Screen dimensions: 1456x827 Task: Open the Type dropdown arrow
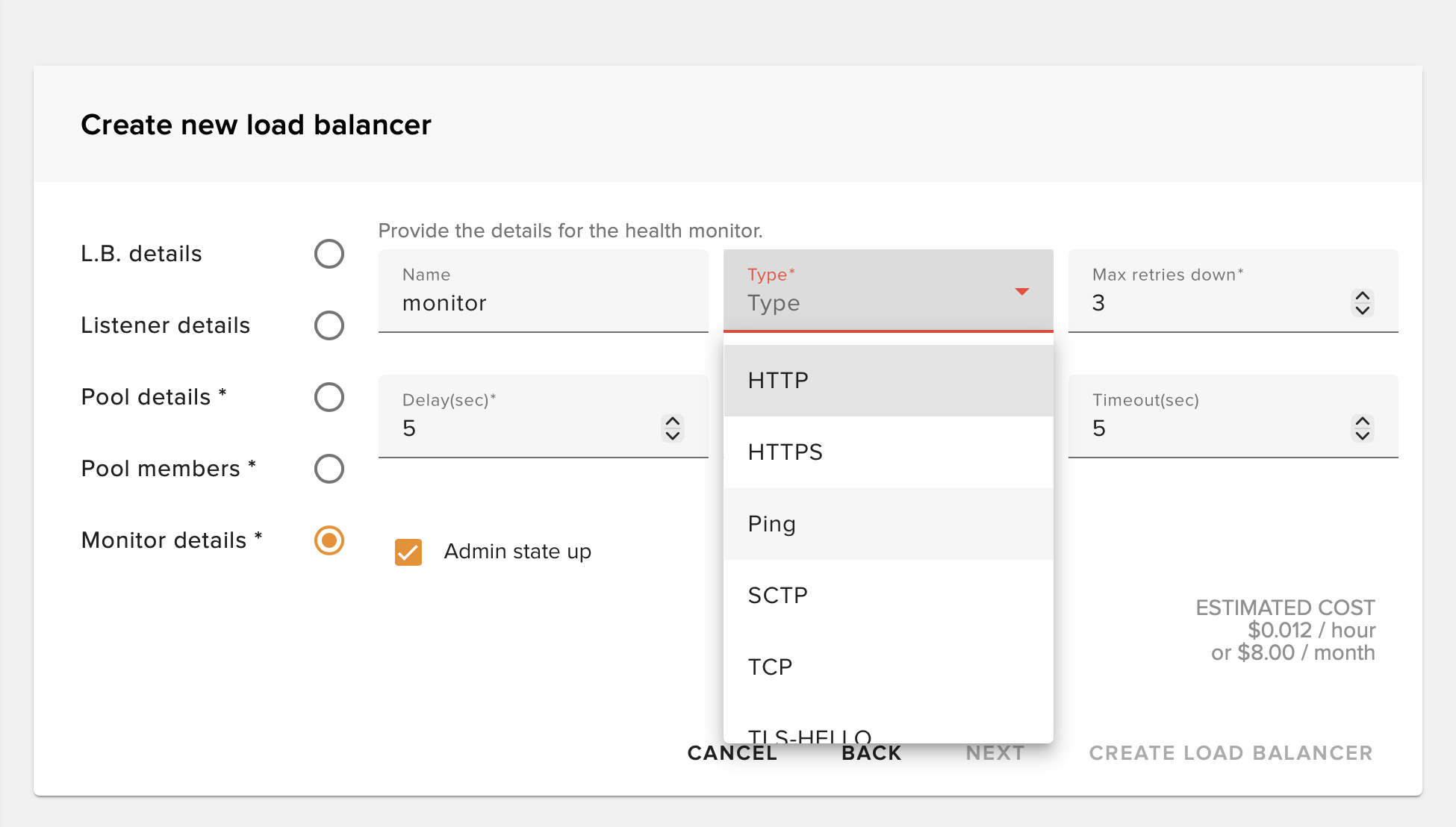coord(1022,292)
